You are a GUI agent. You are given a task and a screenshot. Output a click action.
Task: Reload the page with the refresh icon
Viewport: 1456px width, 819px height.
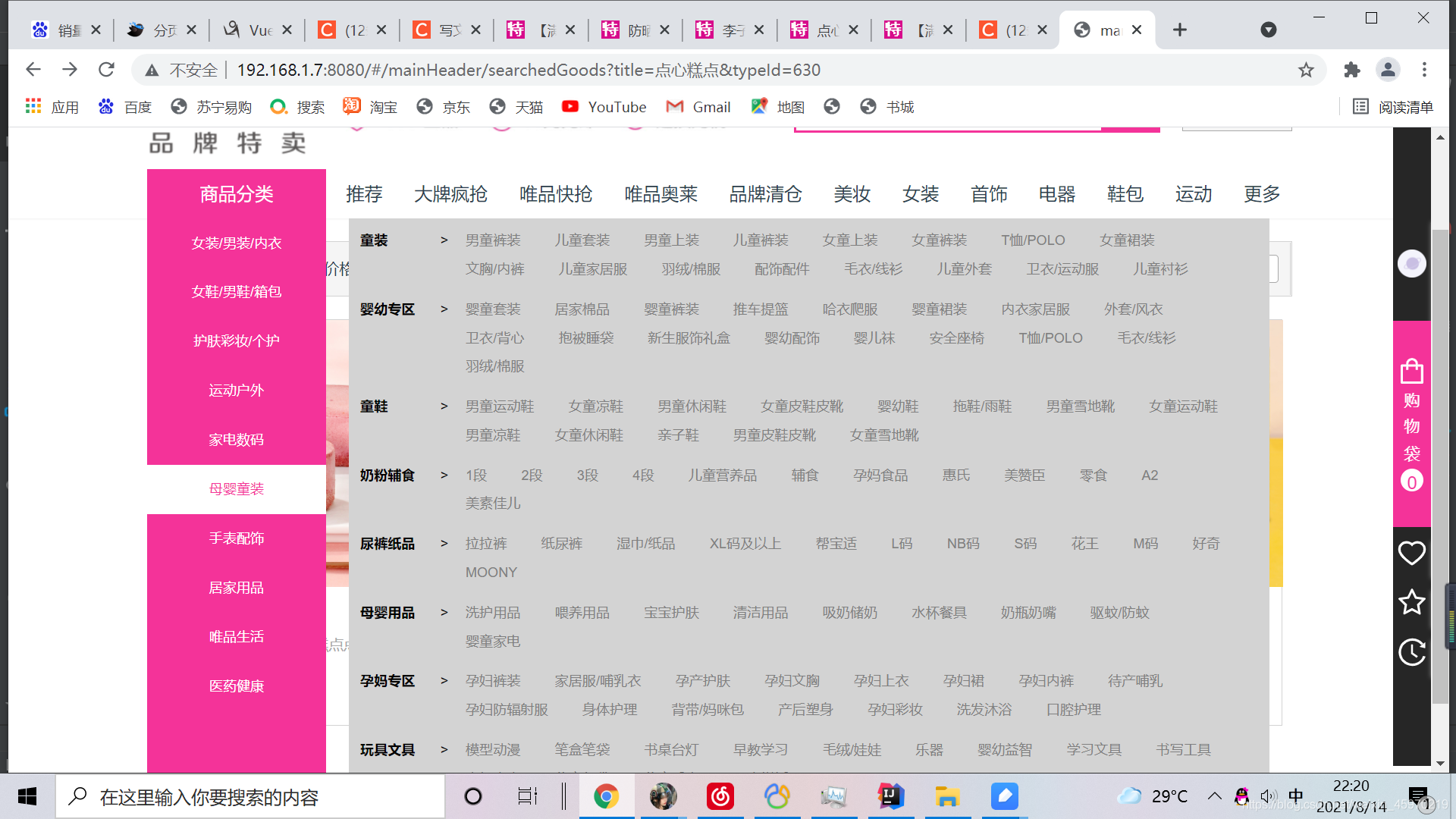click(106, 70)
